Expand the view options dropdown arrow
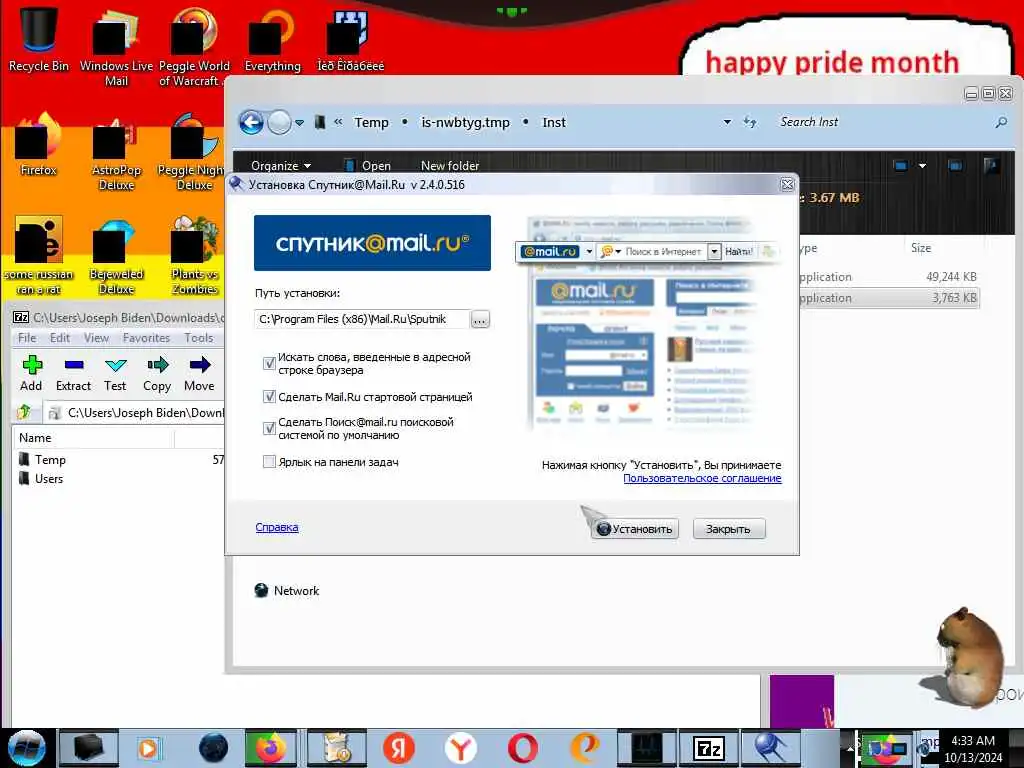This screenshot has height=768, width=1024. (x=922, y=166)
